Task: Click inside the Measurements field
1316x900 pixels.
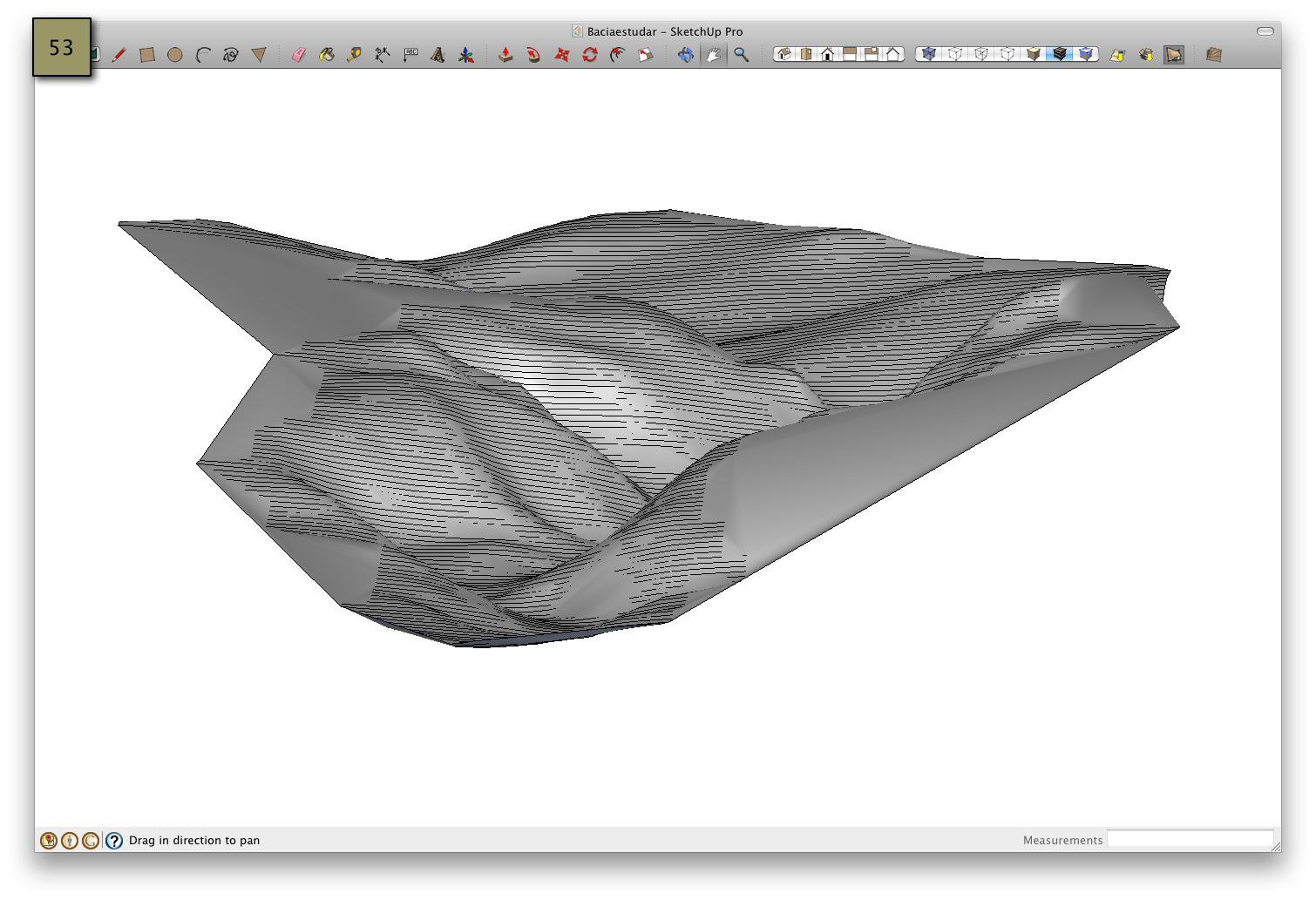Action: 1190,839
